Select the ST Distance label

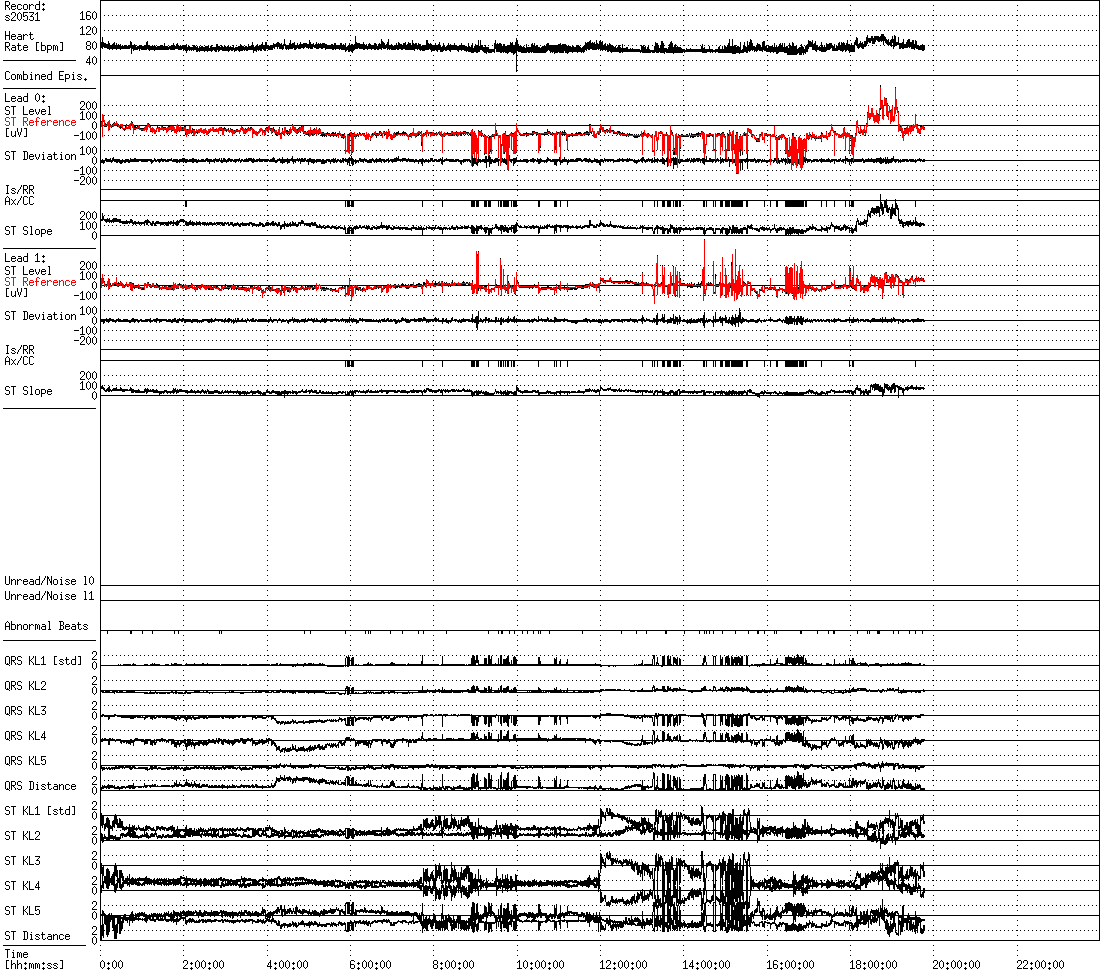click(37, 936)
